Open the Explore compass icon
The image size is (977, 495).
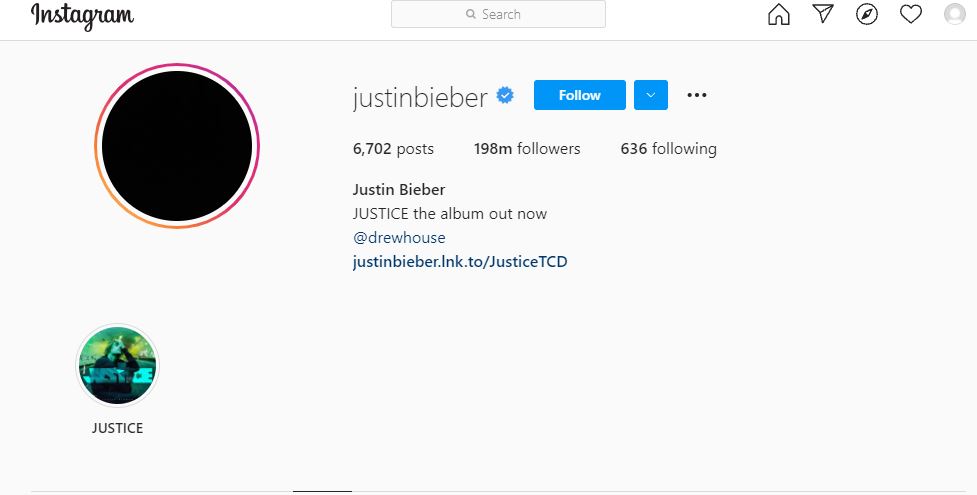coord(867,14)
